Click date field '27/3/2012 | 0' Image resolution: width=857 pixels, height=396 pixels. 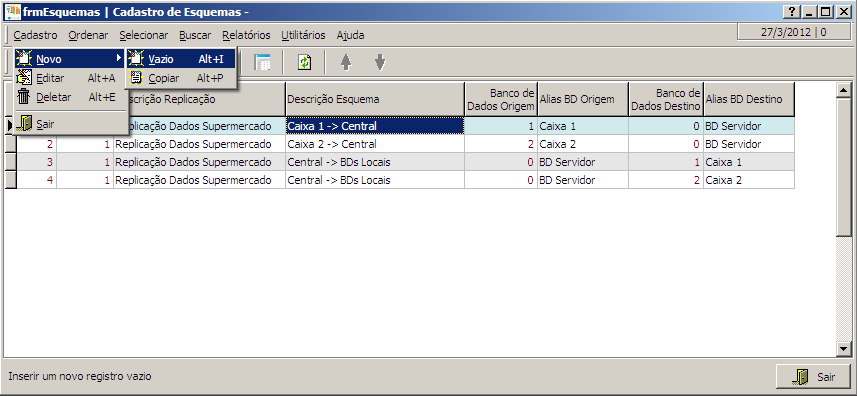click(x=794, y=32)
